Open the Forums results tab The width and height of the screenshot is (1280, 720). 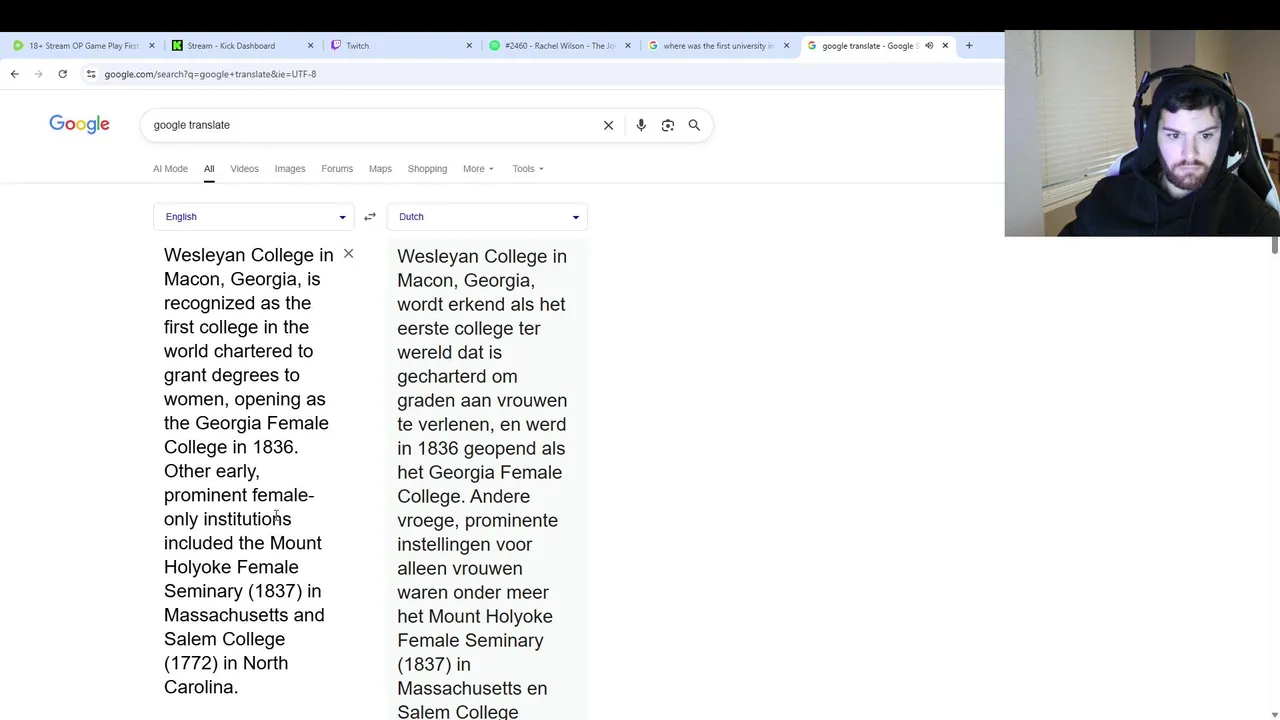tap(337, 169)
